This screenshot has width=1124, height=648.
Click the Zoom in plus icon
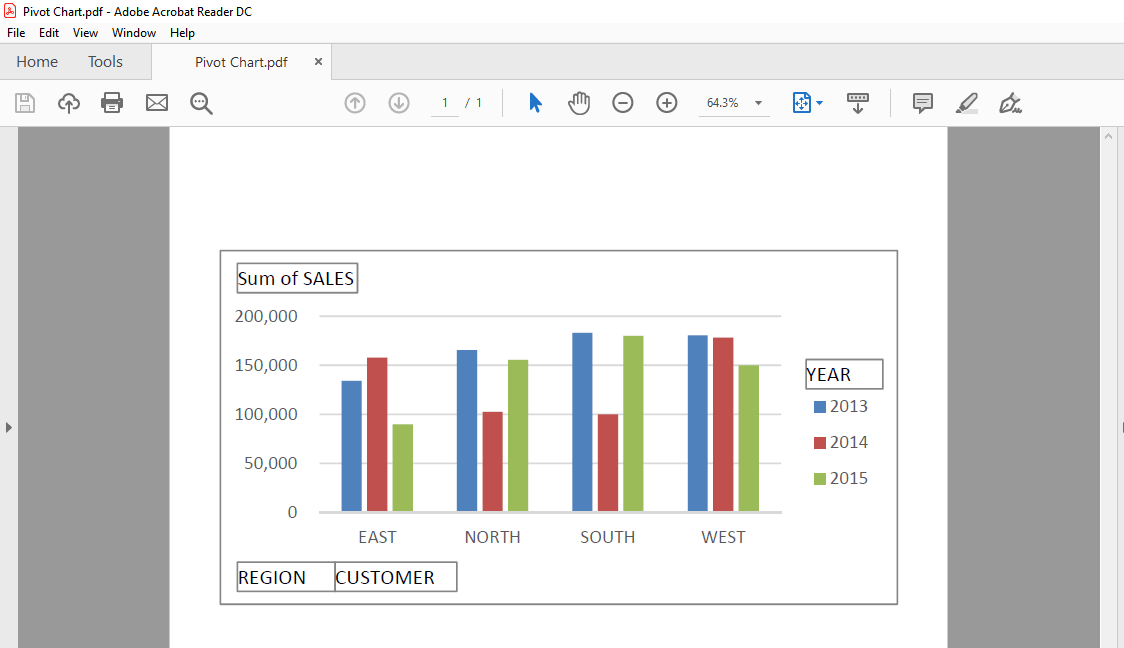tap(667, 103)
